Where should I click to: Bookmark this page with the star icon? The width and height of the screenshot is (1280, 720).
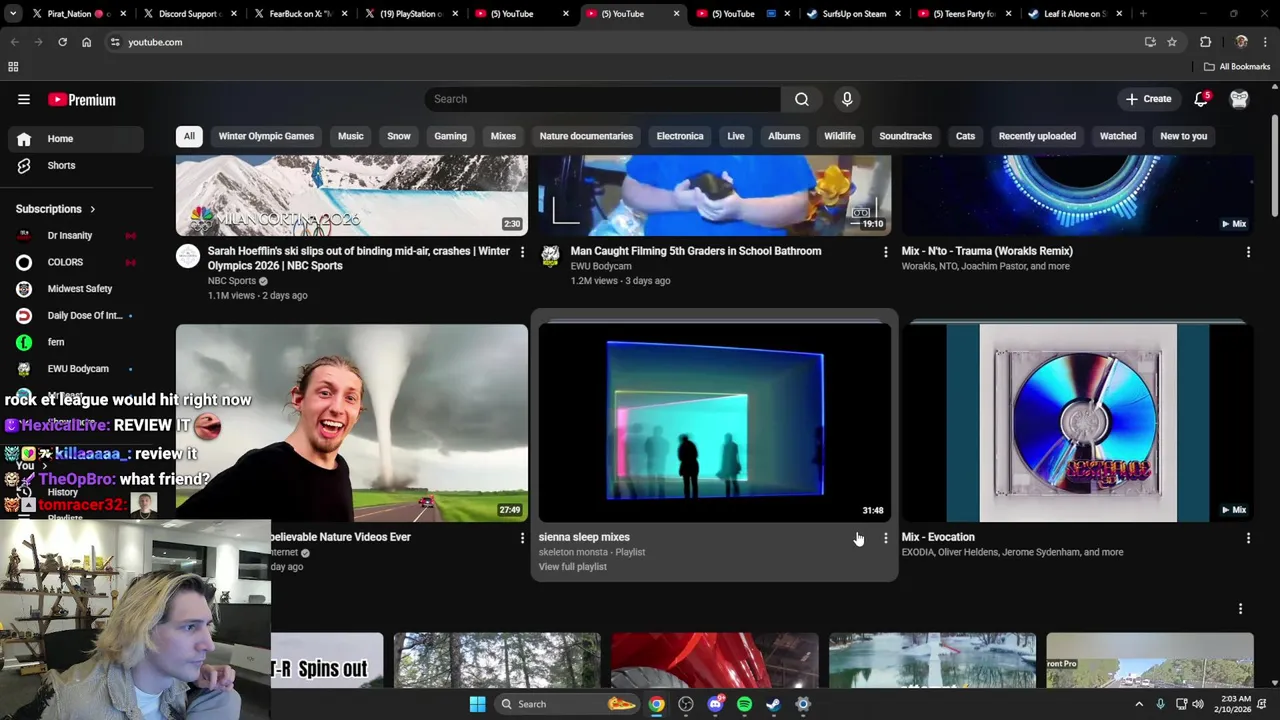click(x=1172, y=42)
